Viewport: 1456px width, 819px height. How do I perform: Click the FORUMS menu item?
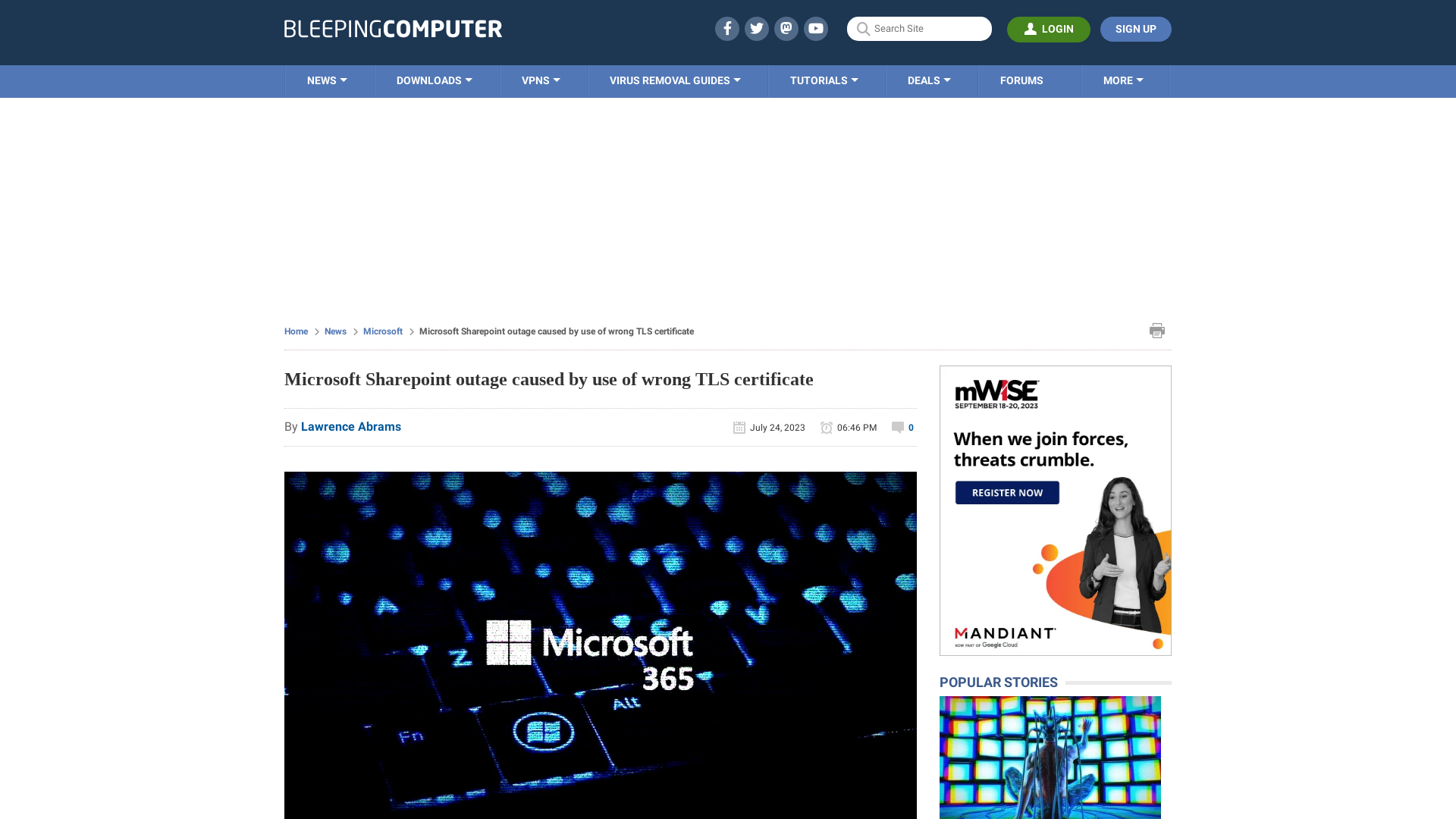1021,80
